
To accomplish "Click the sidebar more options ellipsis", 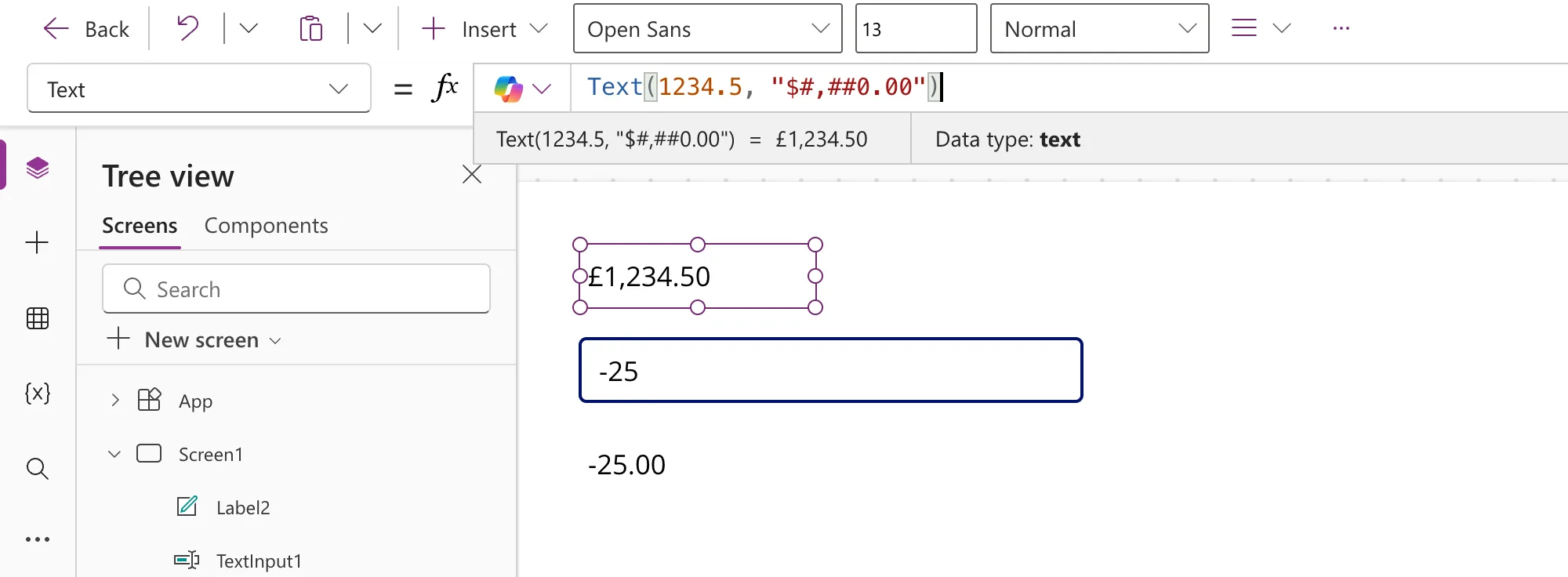I will point(38,539).
